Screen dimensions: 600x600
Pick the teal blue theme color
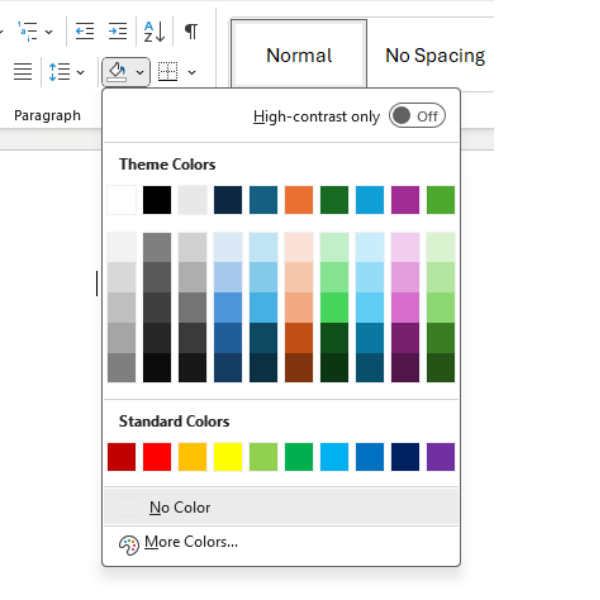[263, 200]
